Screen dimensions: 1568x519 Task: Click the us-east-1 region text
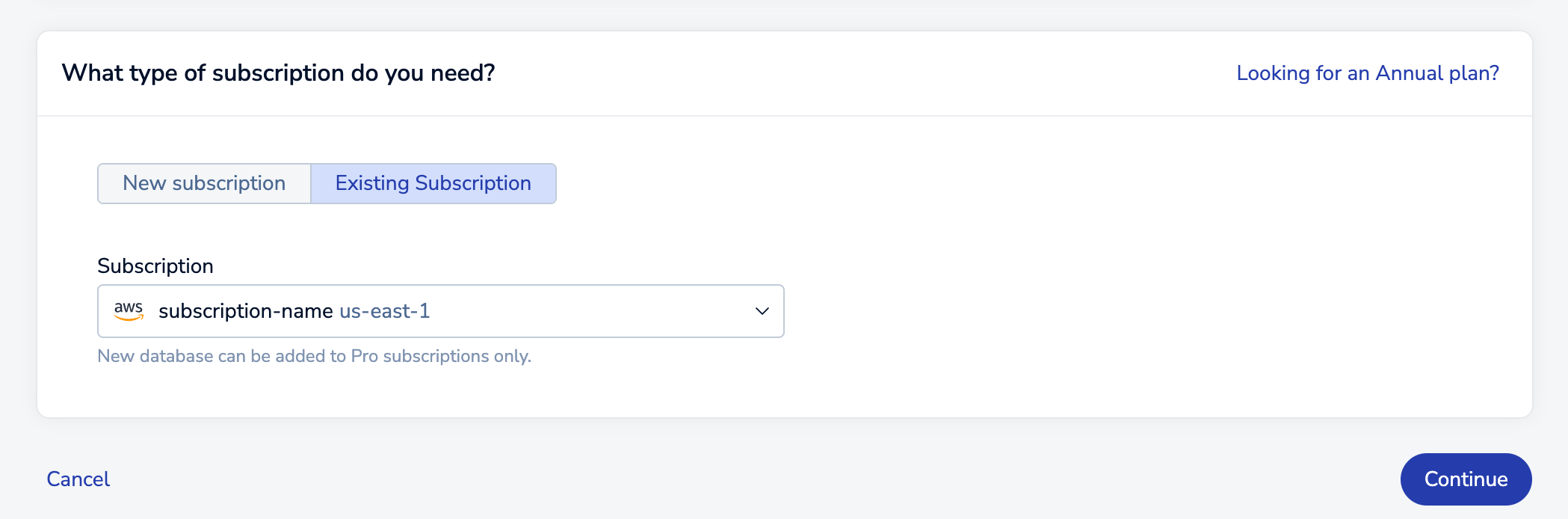385,311
